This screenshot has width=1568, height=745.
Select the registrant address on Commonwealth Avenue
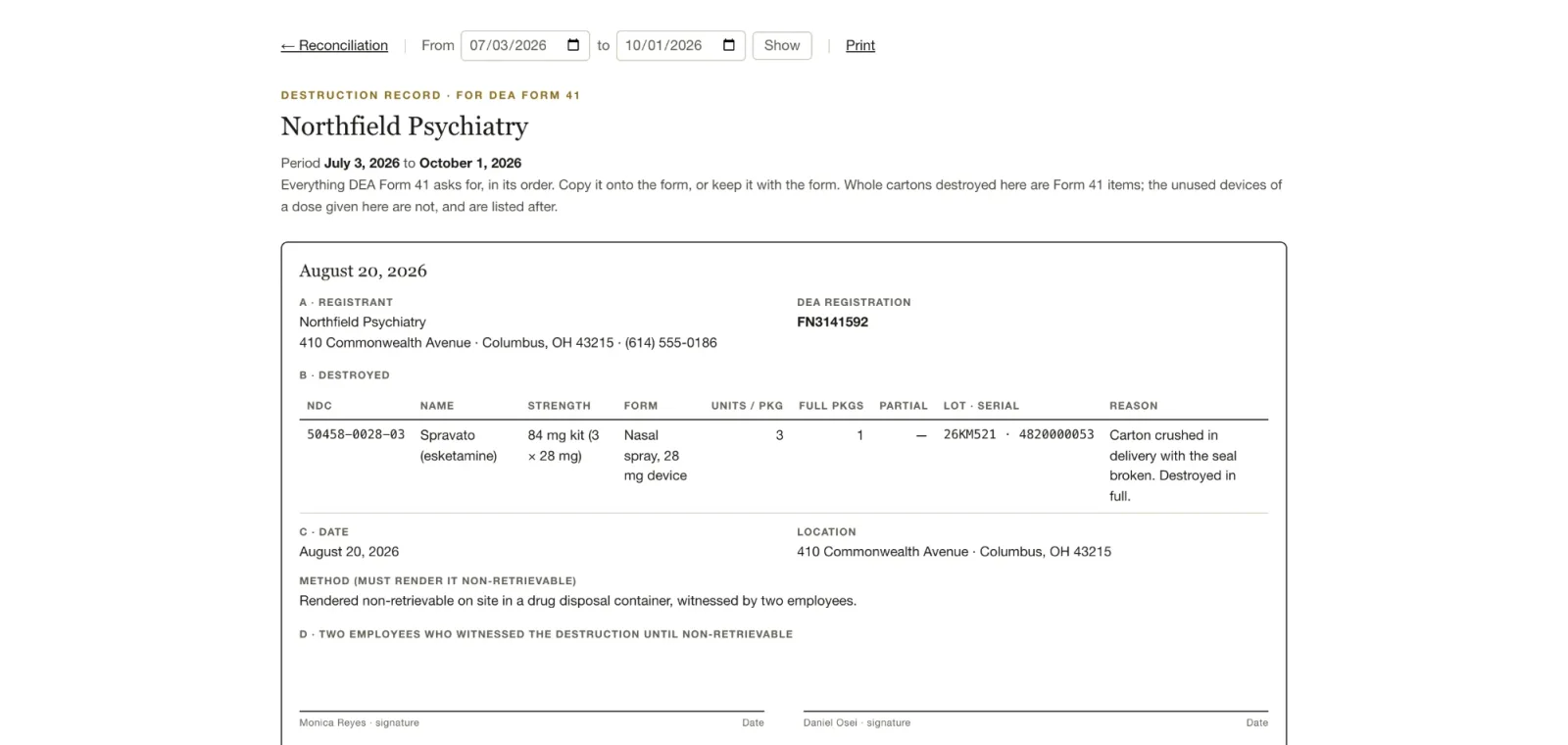508,342
